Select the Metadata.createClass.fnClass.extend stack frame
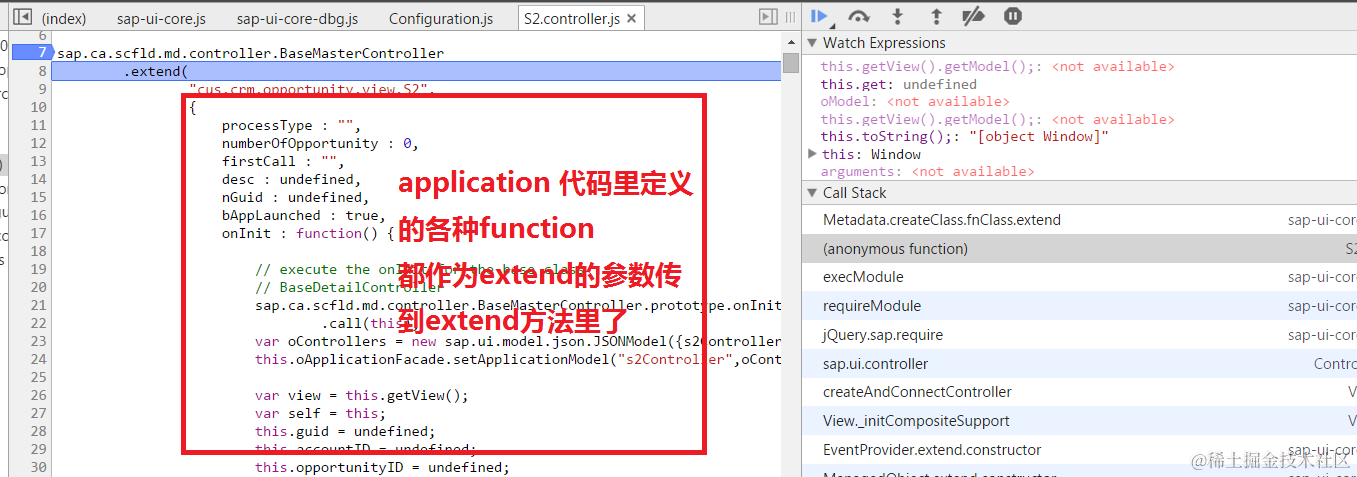The width and height of the screenshot is (1357, 477). (x=1079, y=220)
